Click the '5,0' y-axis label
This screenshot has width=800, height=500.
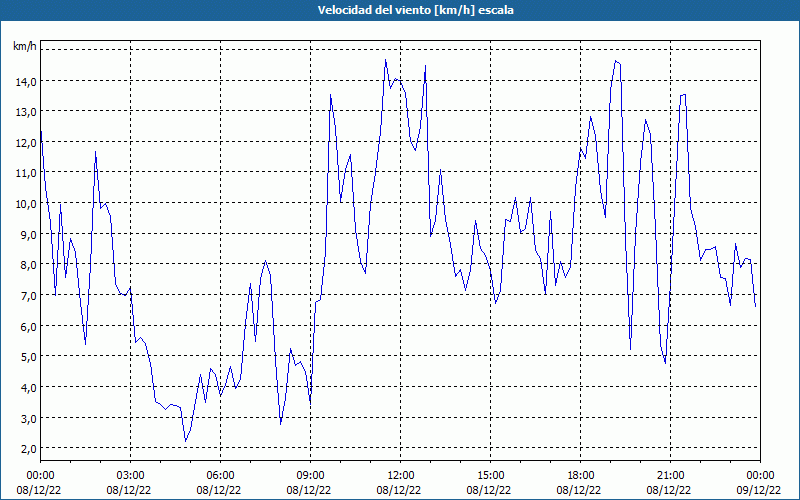tap(28, 357)
